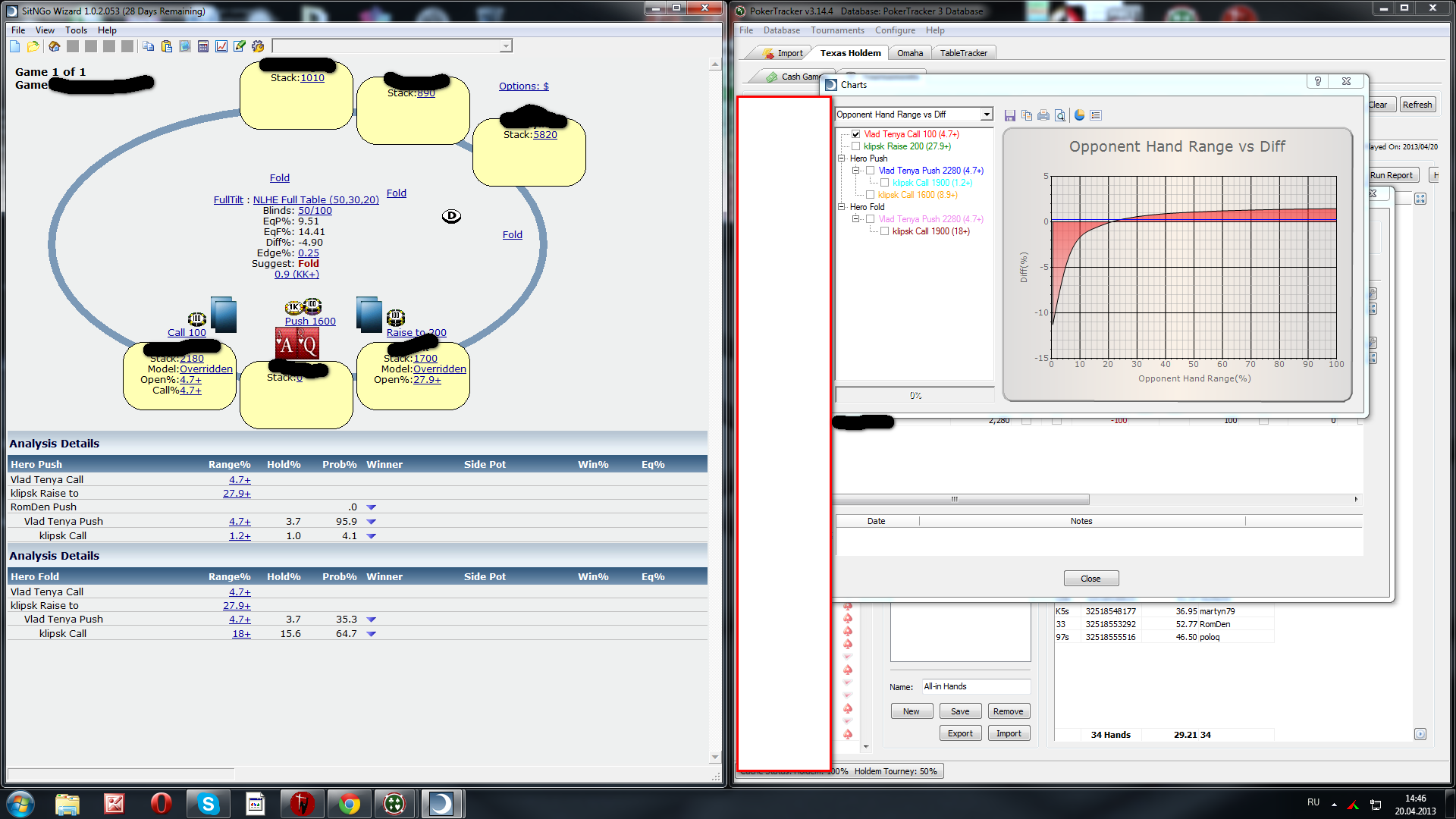Click the New file icon in SitNGo Wizard toolbar
The width and height of the screenshot is (1456, 819).
(x=15, y=46)
